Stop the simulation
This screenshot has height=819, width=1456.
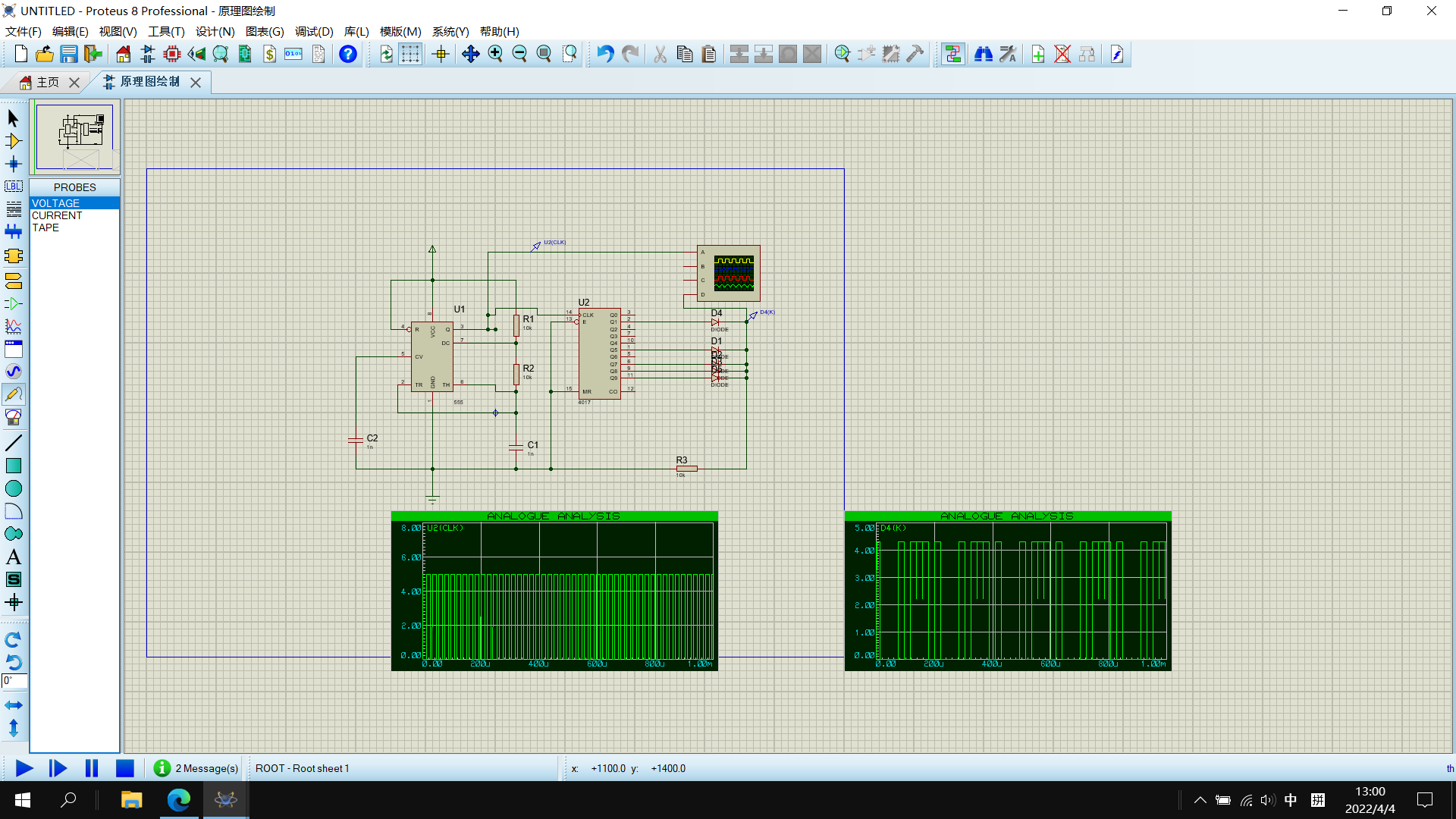pyautogui.click(x=125, y=768)
